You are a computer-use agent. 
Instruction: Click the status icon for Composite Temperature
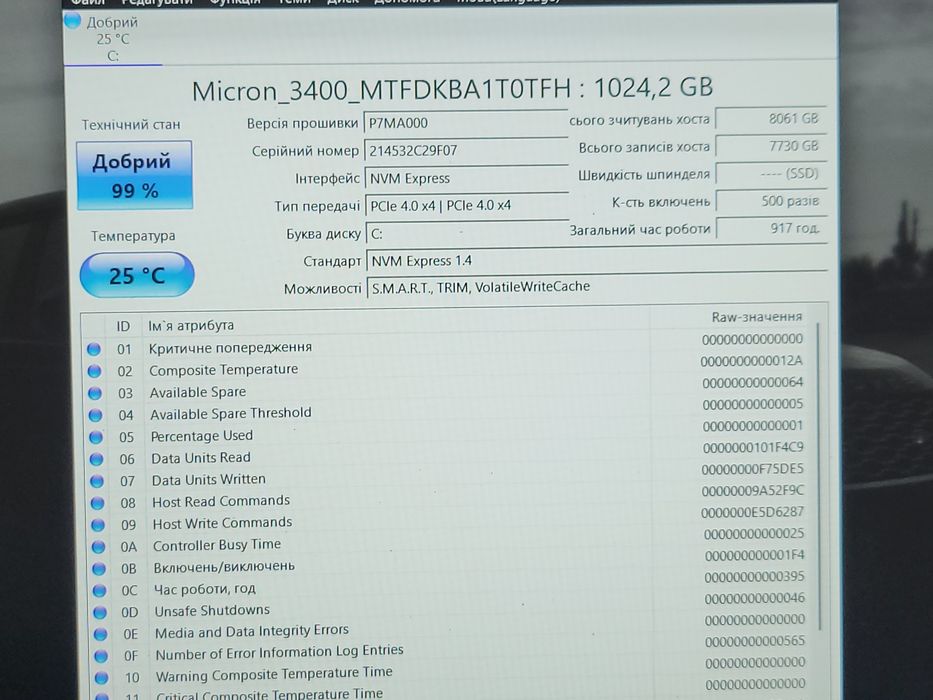(95, 371)
